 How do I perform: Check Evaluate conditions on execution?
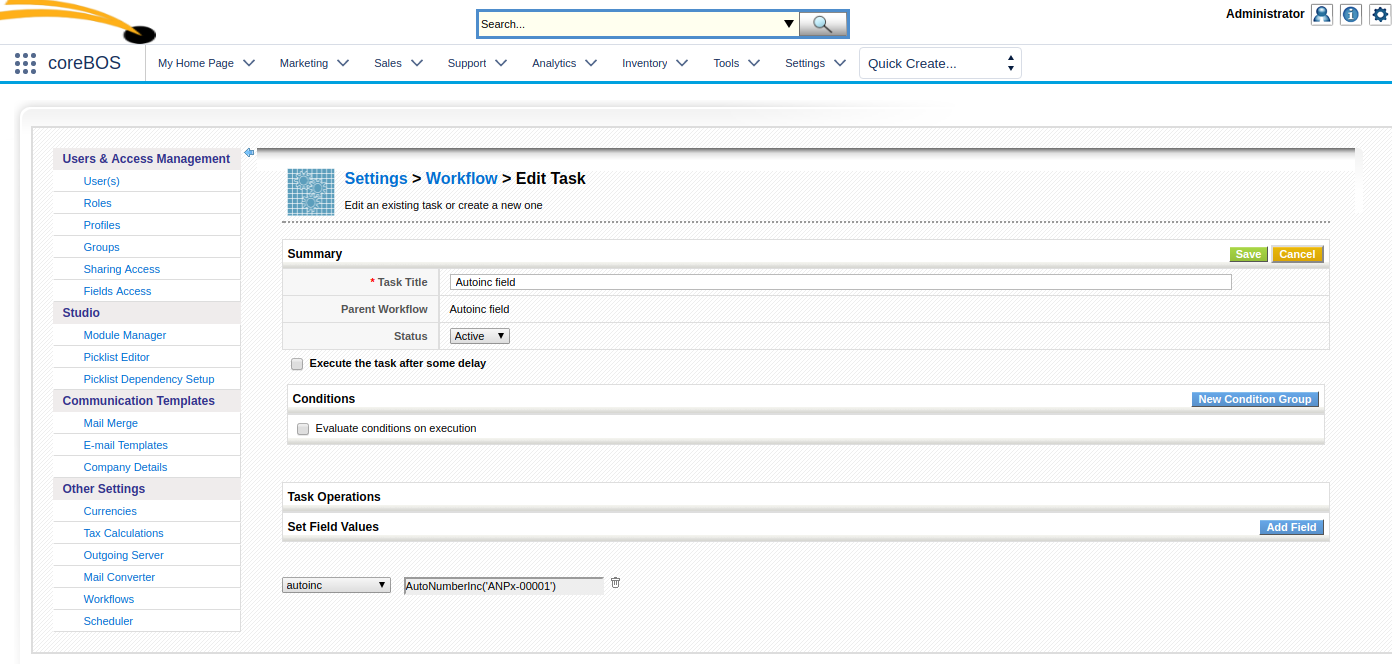(303, 429)
